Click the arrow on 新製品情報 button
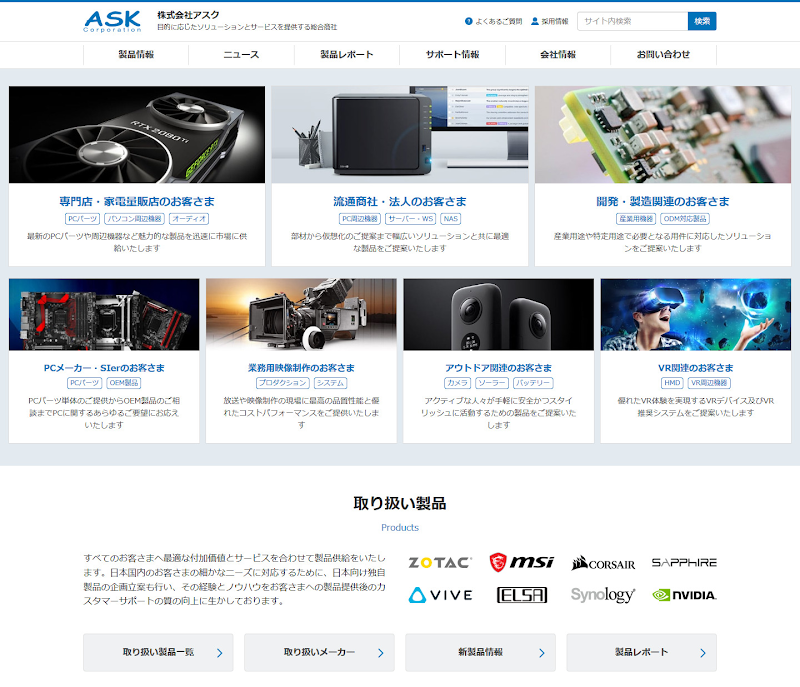Viewport: 800px width, 687px height. pyautogui.click(x=542, y=653)
